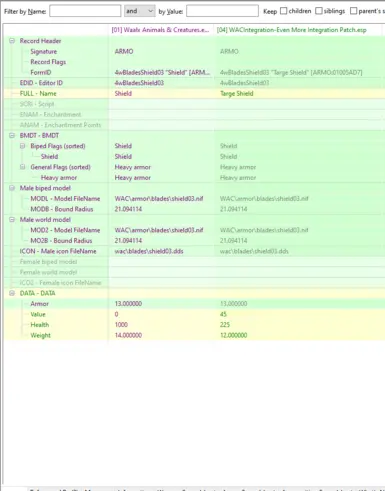The image size is (385, 491).
Task: Select the Signature row label
Action: (x=44, y=51)
